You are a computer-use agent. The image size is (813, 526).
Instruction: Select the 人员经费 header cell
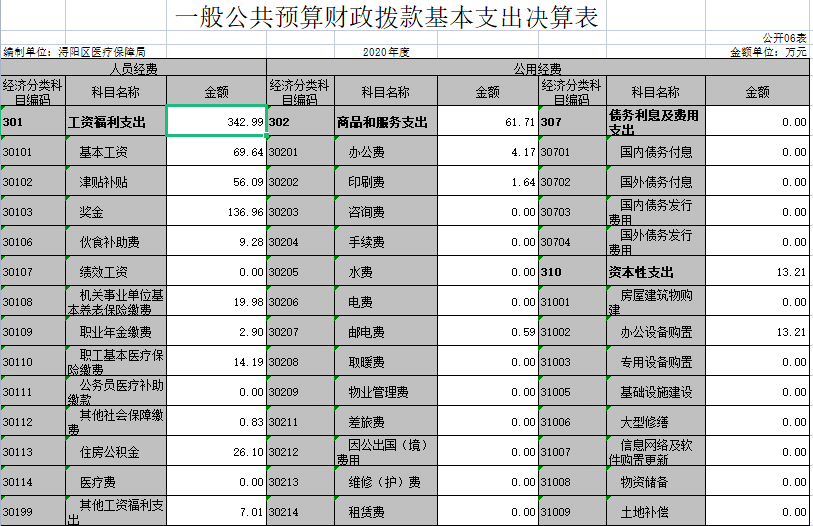(133, 69)
